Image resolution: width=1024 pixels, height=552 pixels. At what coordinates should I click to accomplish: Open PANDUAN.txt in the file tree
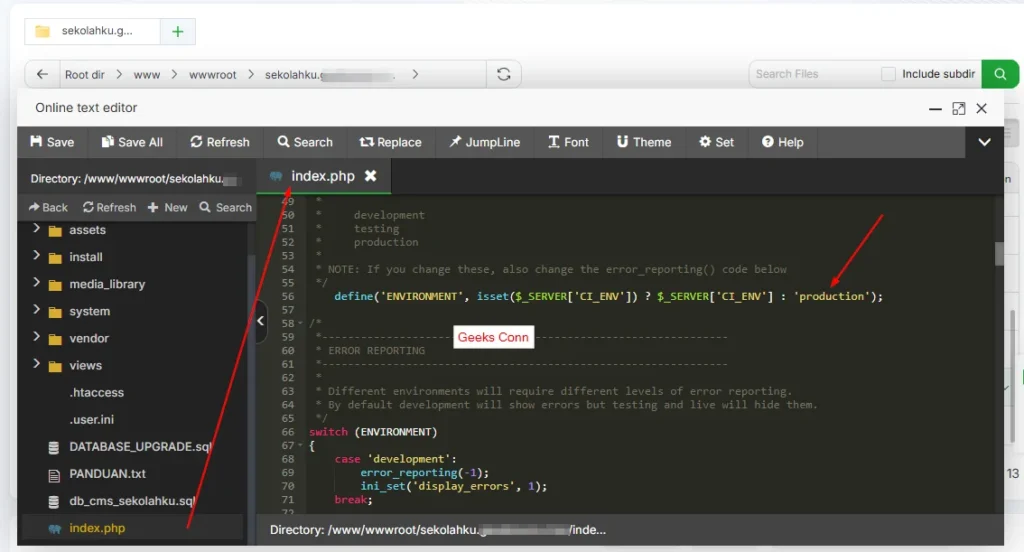107,474
